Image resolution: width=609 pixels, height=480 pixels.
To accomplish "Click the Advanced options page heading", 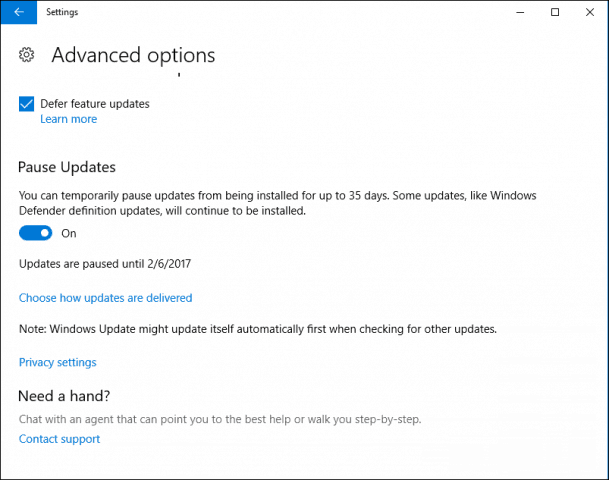I will 133,55.
